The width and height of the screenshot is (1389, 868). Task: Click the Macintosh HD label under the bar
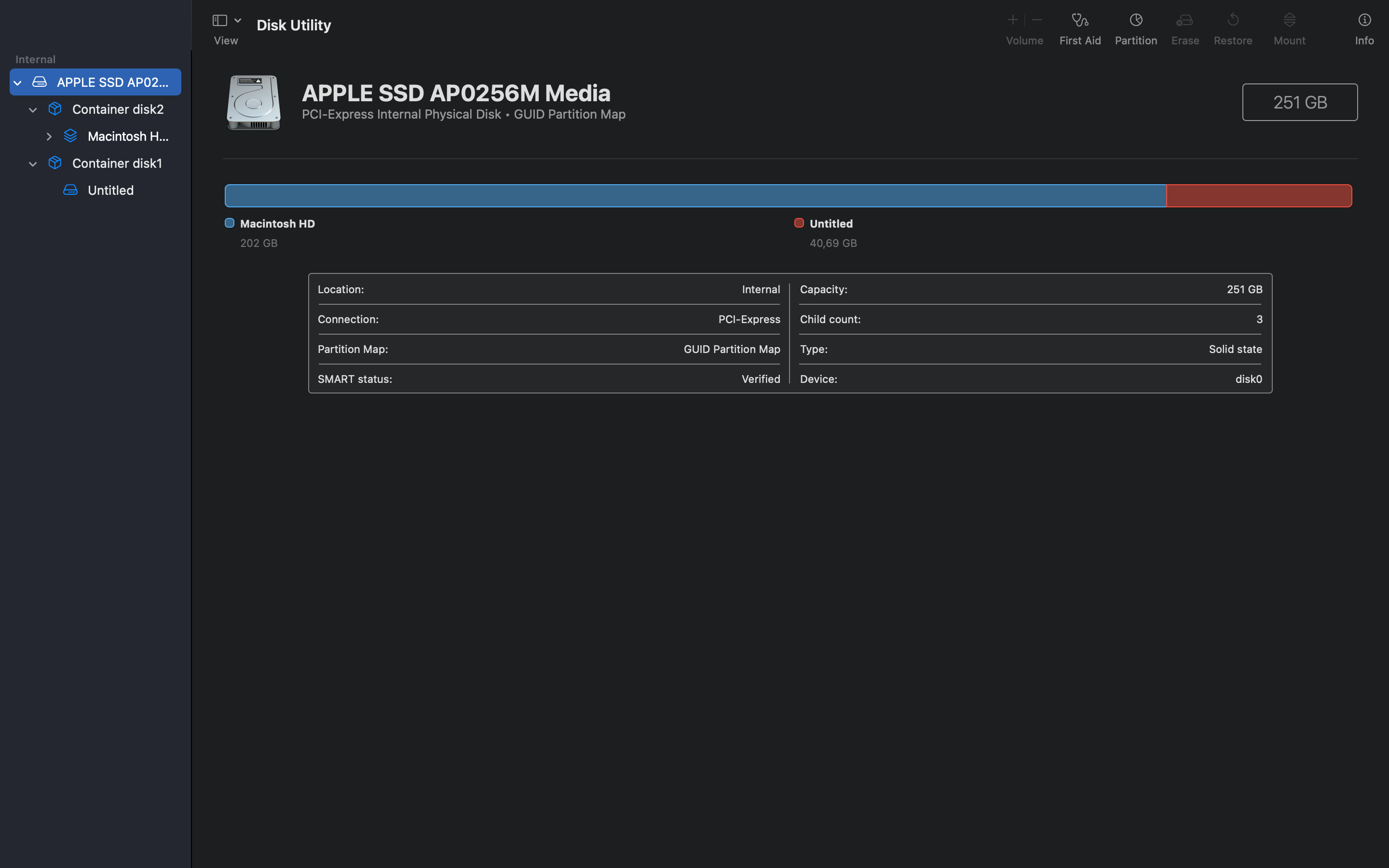(x=277, y=223)
